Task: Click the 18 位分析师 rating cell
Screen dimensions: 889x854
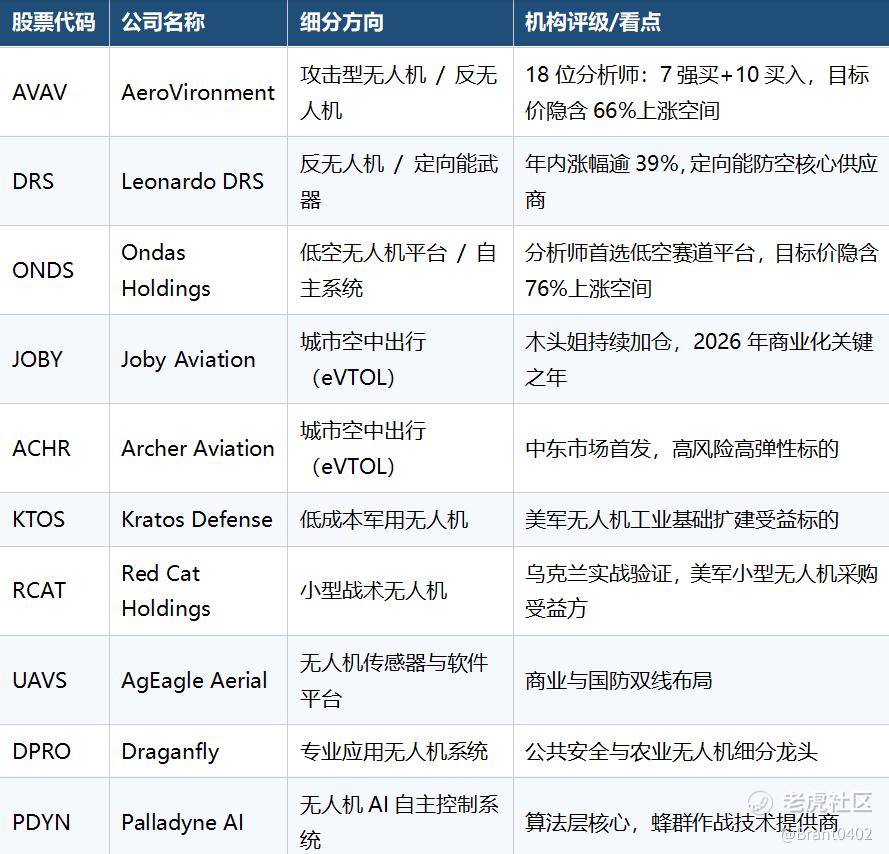Action: pyautogui.click(x=701, y=92)
